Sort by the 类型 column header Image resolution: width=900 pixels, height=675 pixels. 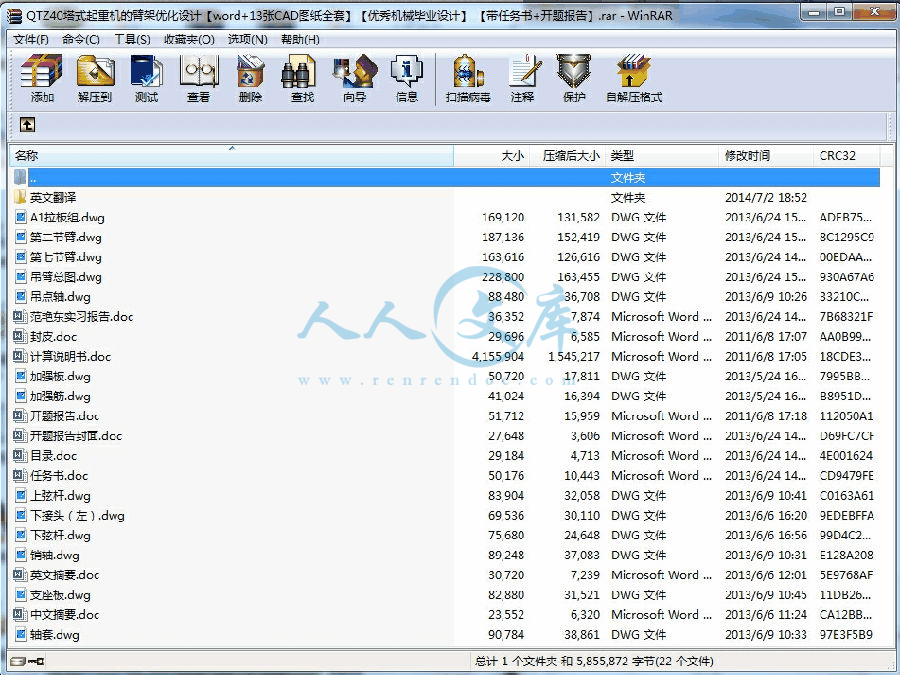(x=661, y=156)
